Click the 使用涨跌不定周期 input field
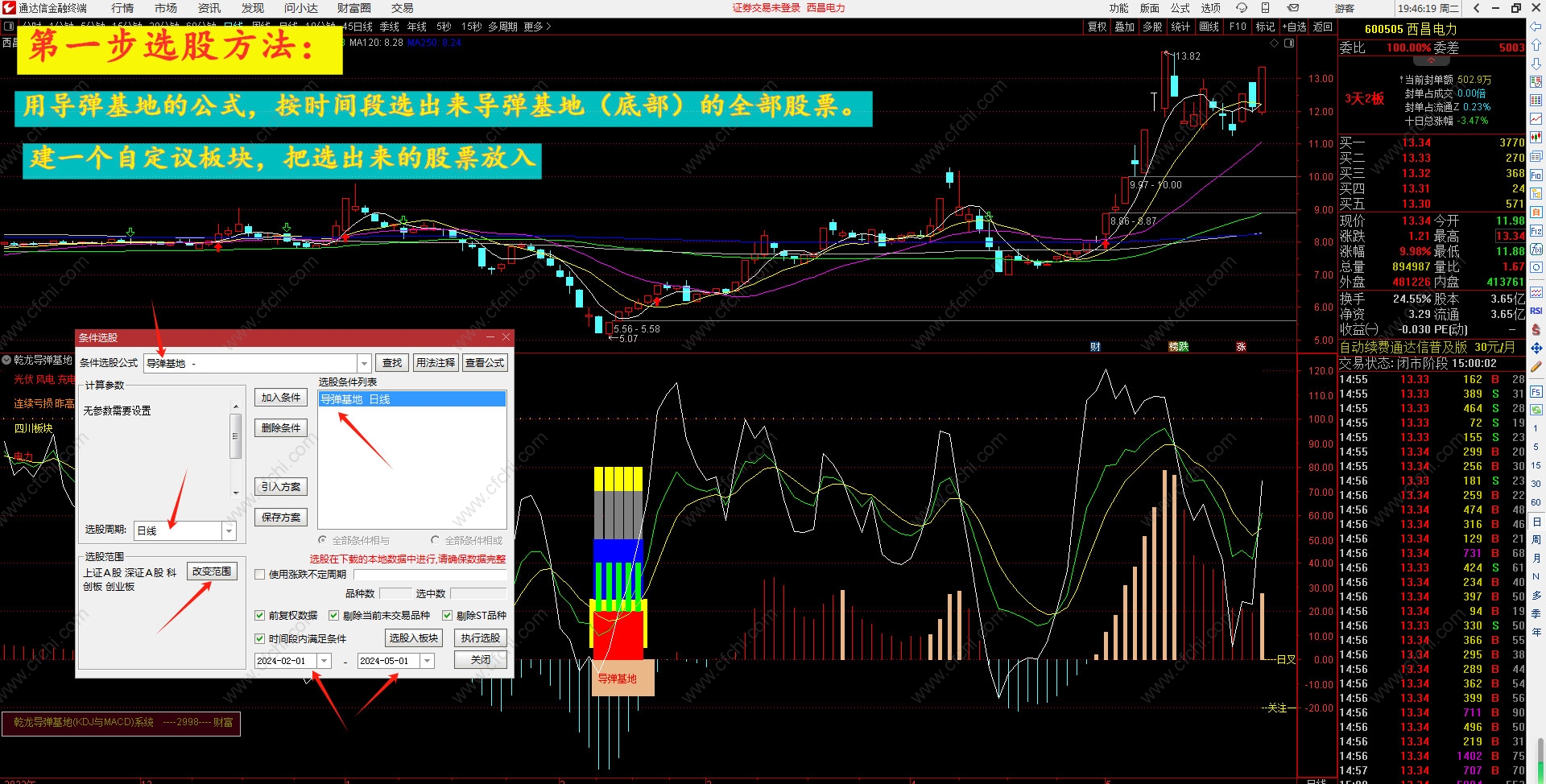This screenshot has height=784, width=1546. point(430,575)
